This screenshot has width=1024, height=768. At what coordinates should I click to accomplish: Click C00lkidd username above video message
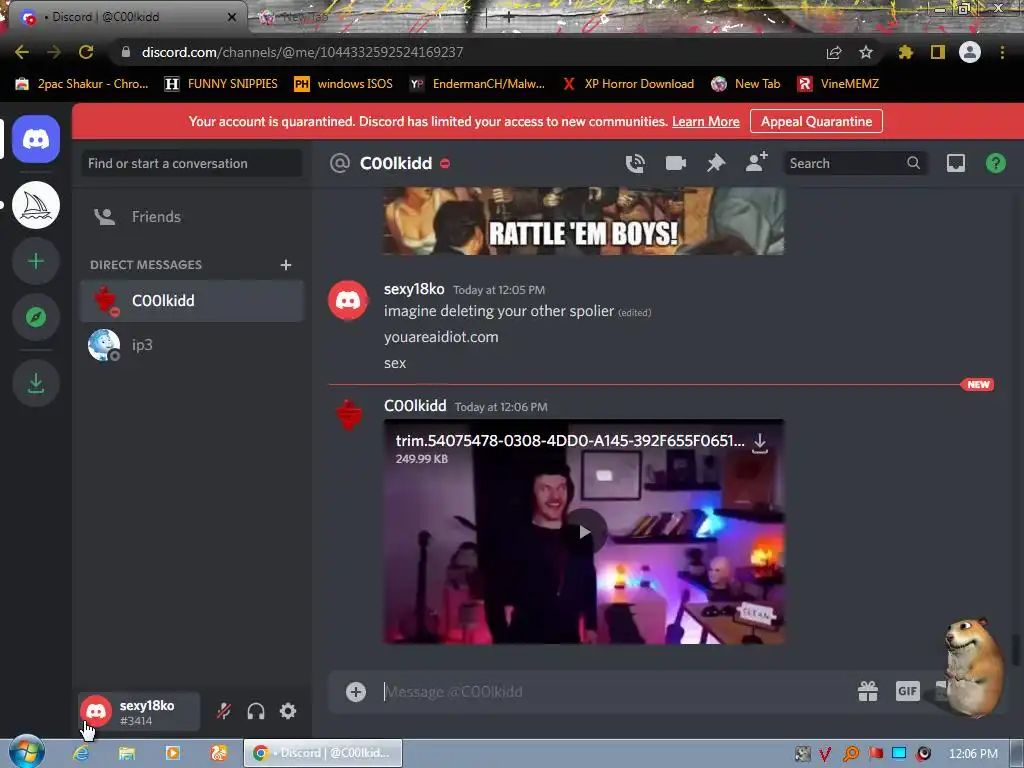pyautogui.click(x=415, y=406)
